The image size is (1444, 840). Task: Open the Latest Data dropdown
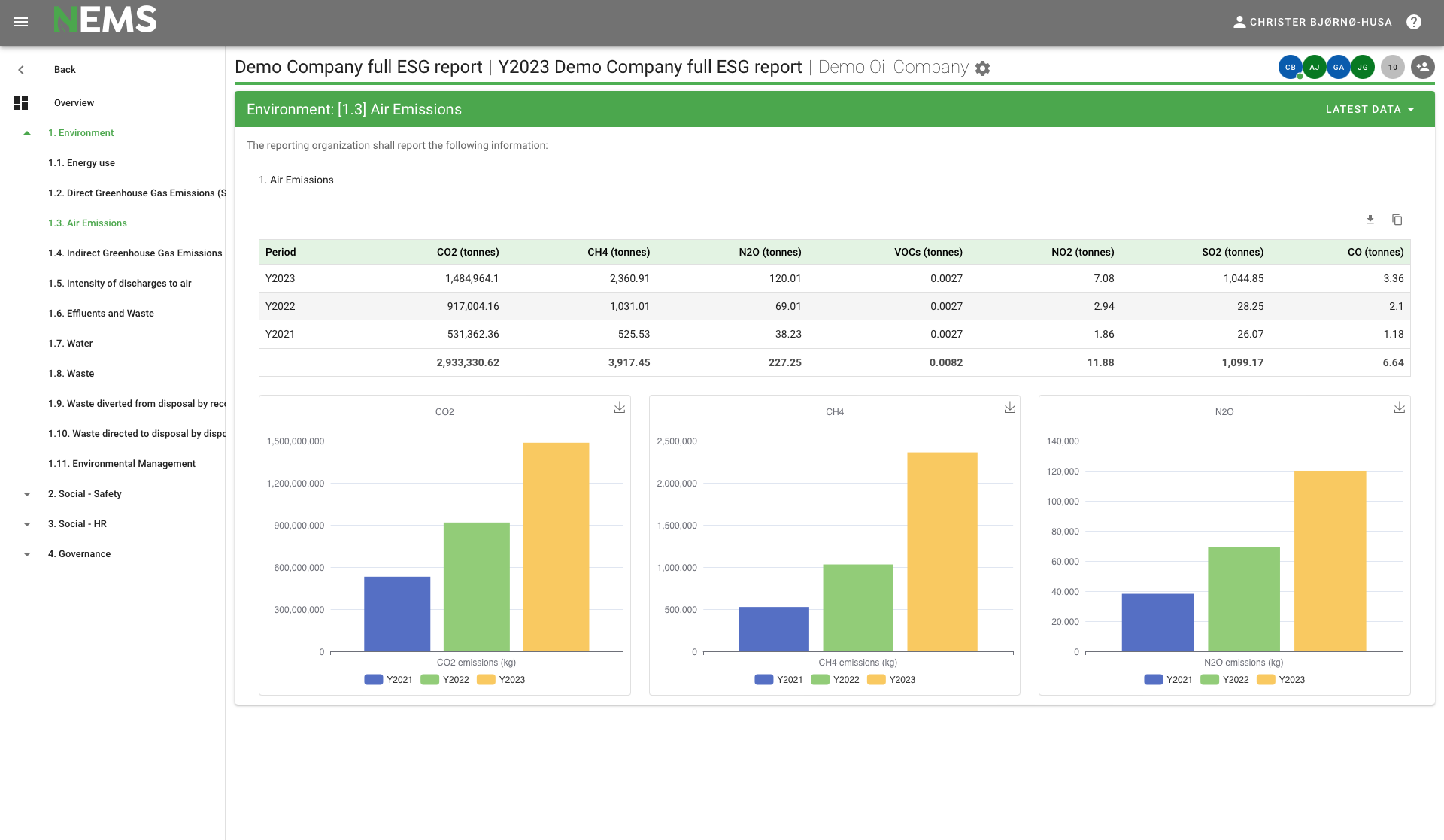point(1370,110)
